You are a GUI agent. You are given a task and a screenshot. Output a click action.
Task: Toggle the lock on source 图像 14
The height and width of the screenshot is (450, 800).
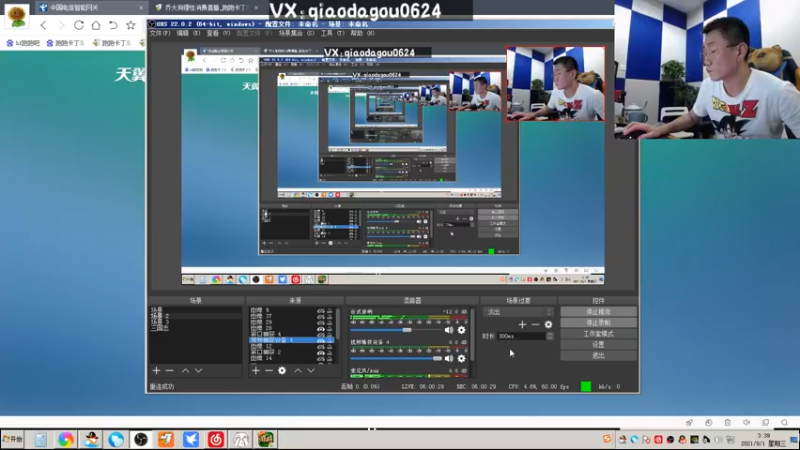330,358
